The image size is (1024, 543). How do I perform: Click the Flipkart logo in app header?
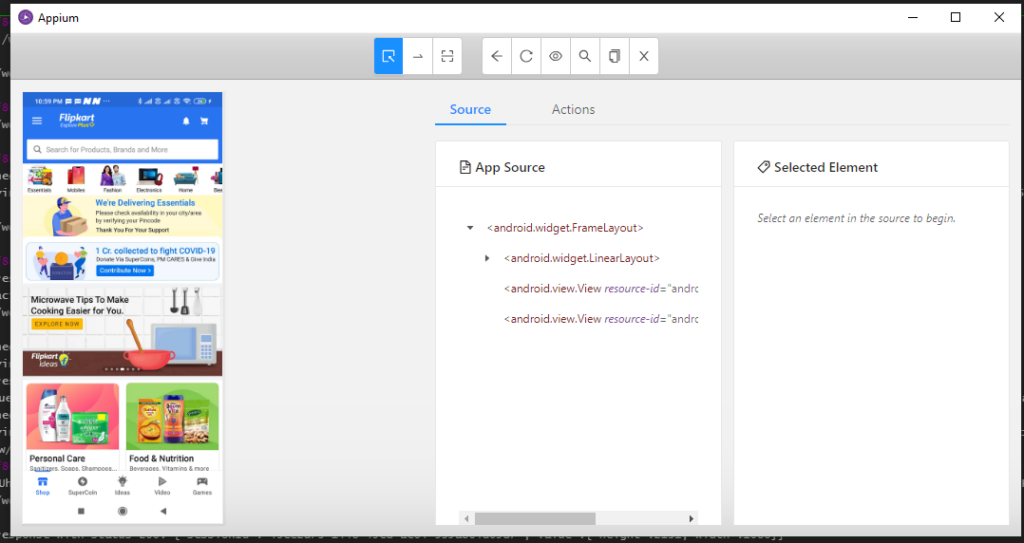coord(77,120)
